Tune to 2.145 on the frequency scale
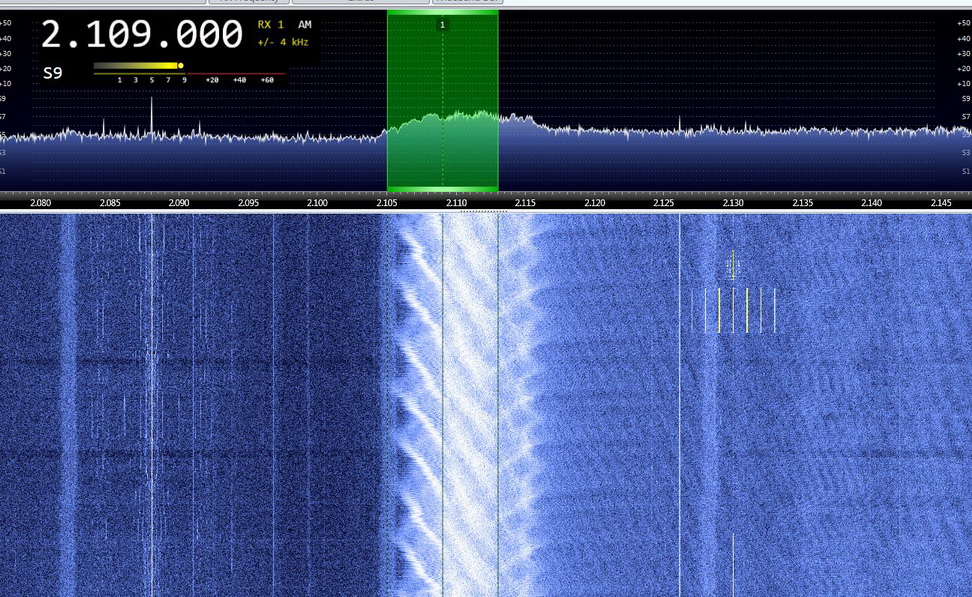972x597 pixels. point(940,203)
